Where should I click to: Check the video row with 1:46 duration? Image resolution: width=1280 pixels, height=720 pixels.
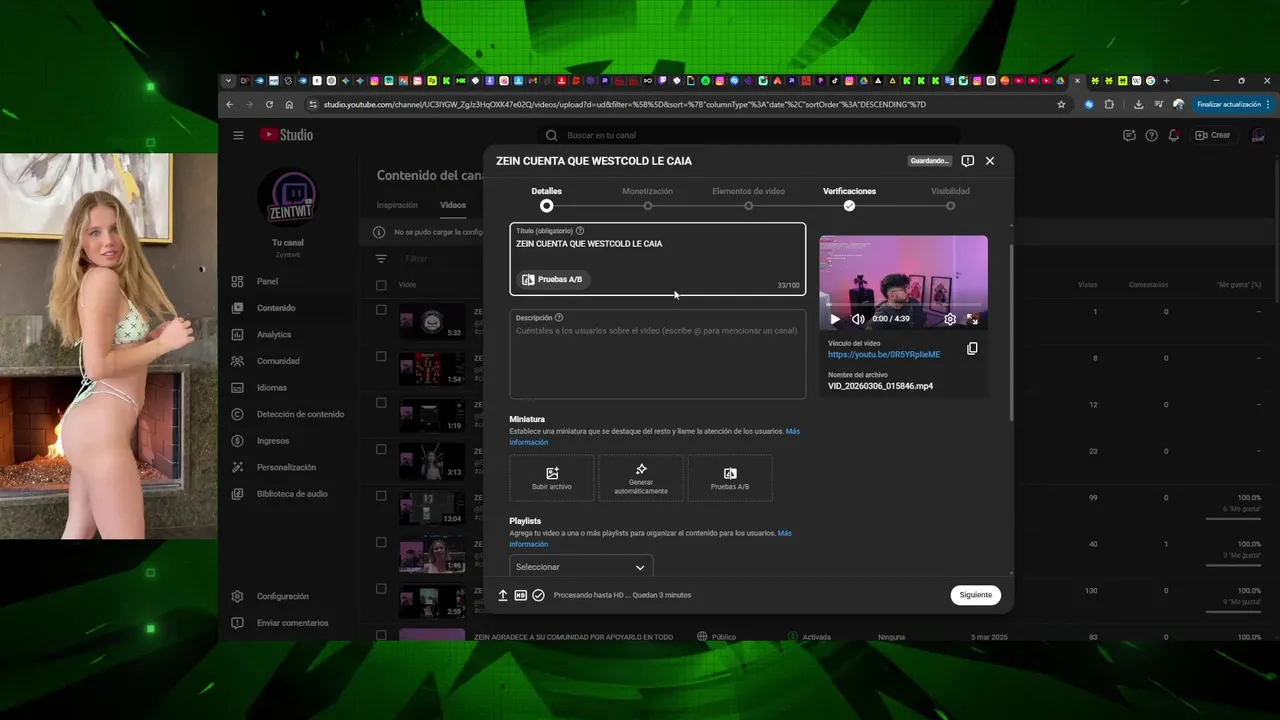pos(381,542)
